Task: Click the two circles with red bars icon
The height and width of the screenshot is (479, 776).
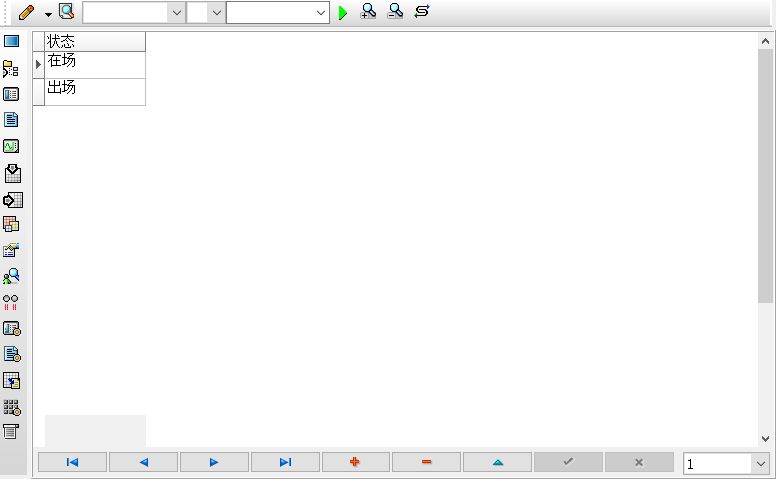Action: [x=10, y=302]
